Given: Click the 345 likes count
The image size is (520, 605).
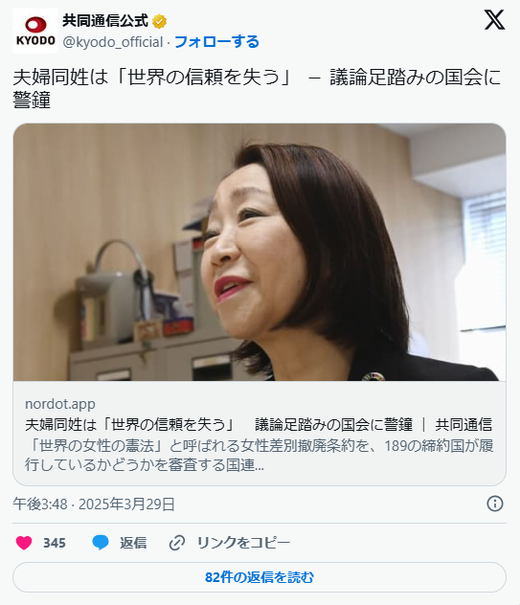Looking at the screenshot, I should (54, 543).
